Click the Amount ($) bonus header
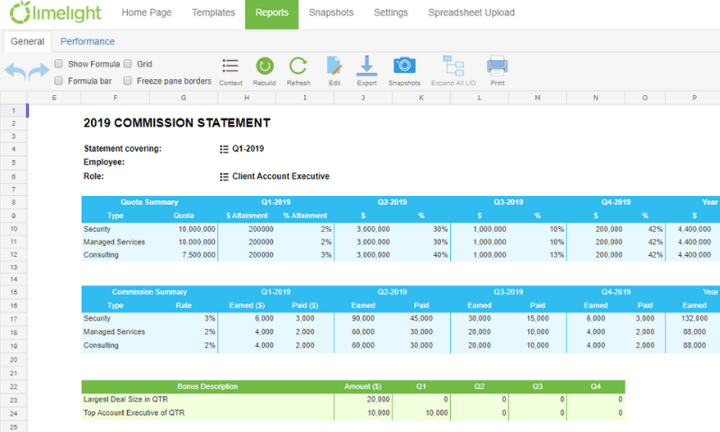 pos(363,387)
